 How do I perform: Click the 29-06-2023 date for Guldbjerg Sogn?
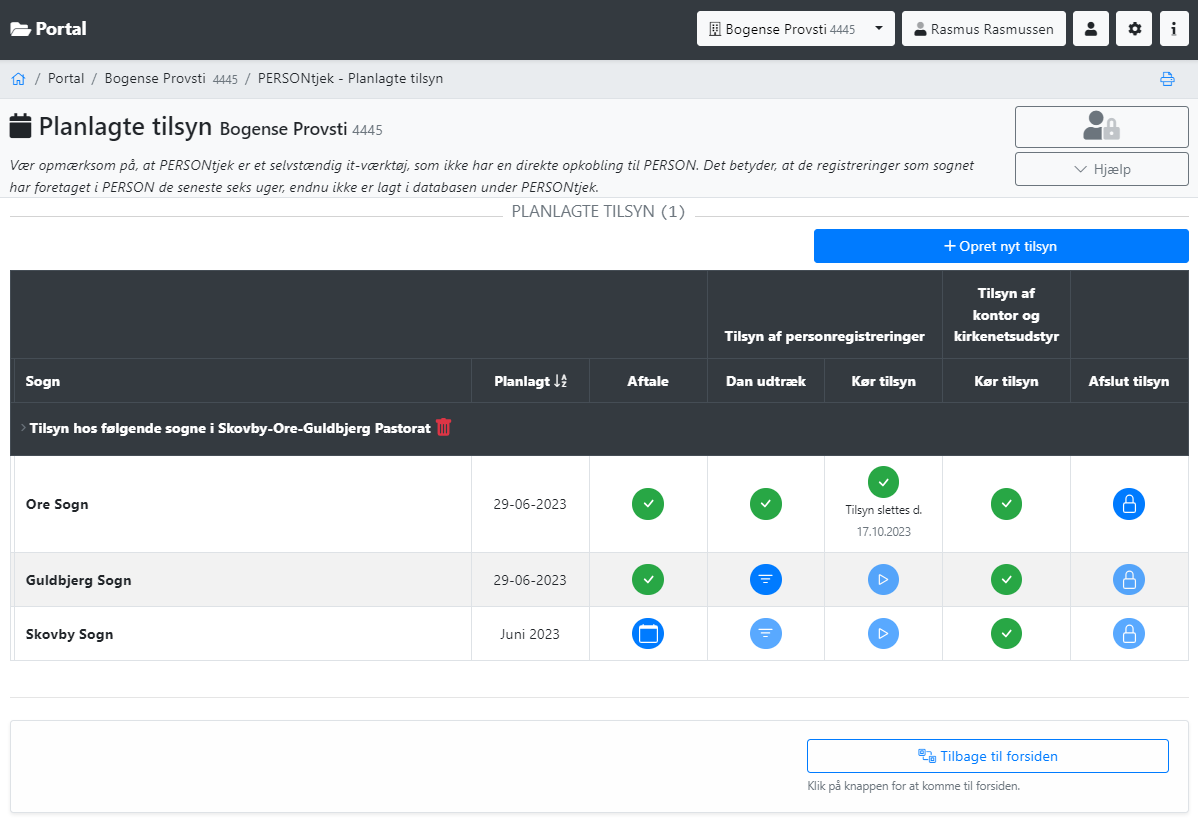pyautogui.click(x=530, y=580)
